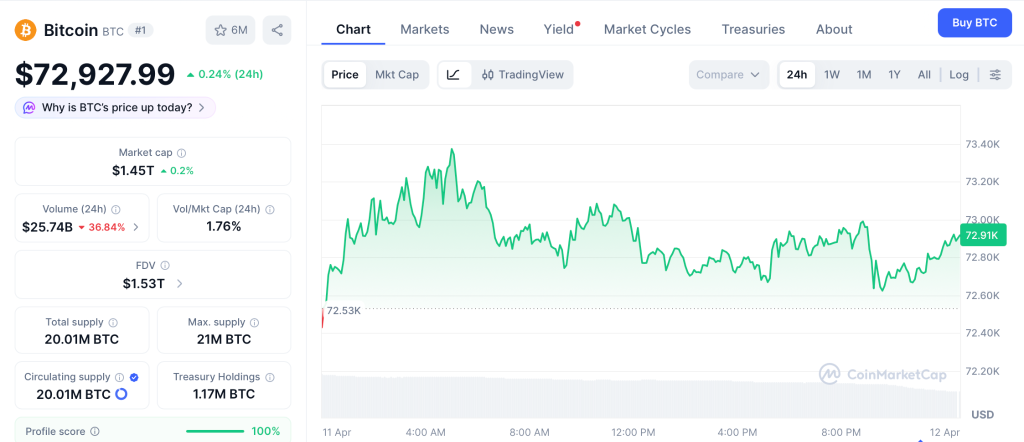Click the Circulating supply verified badge
Image resolution: width=1024 pixels, height=442 pixels.
135,377
